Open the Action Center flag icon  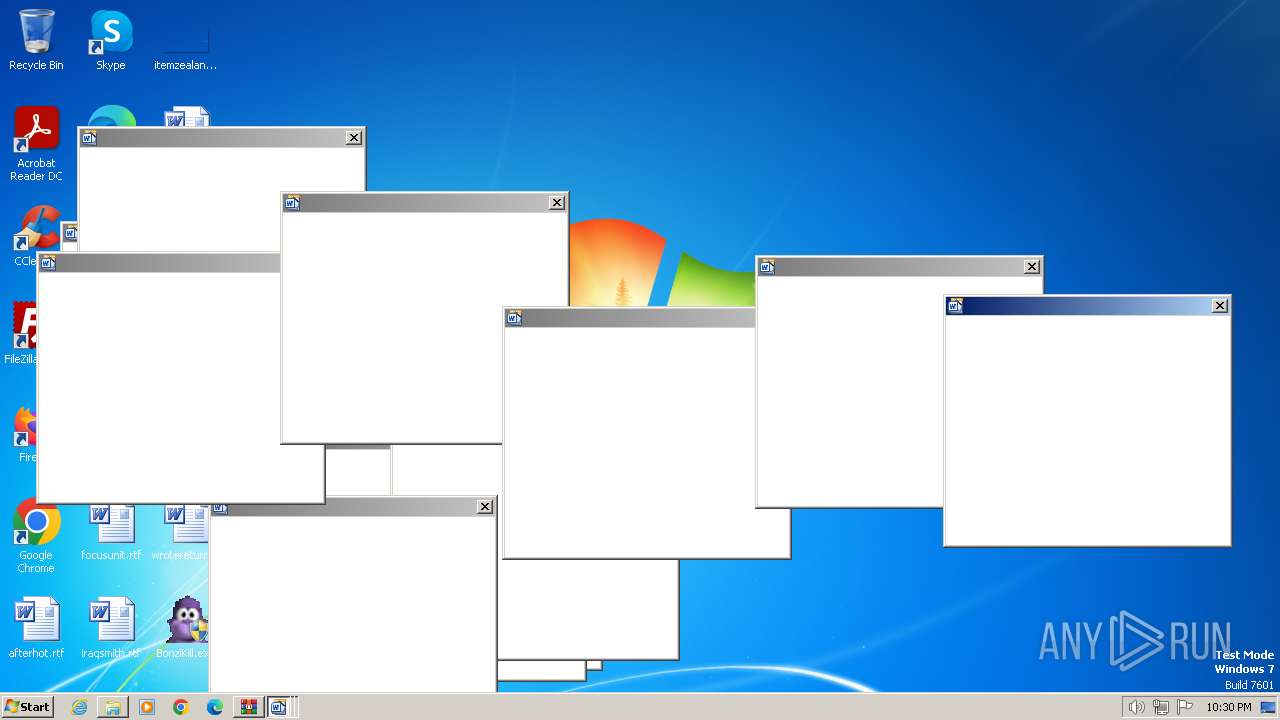coord(1186,707)
